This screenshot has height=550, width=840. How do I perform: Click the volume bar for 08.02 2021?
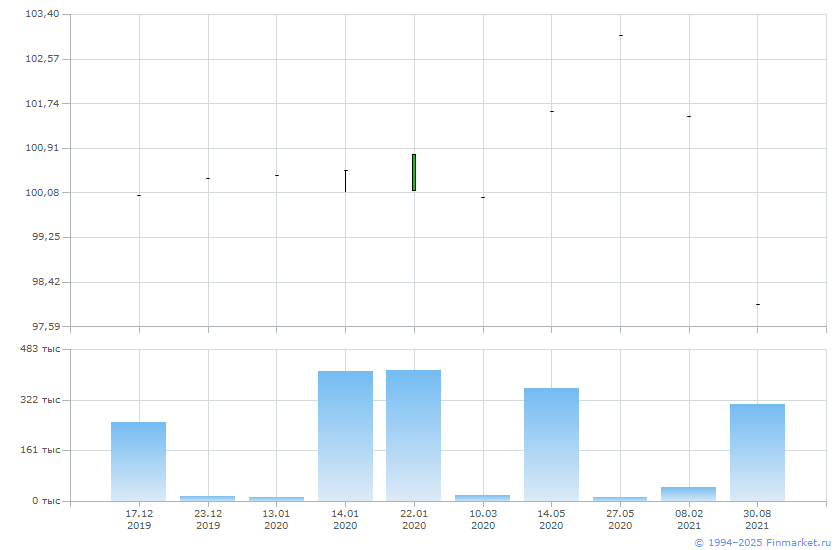688,494
